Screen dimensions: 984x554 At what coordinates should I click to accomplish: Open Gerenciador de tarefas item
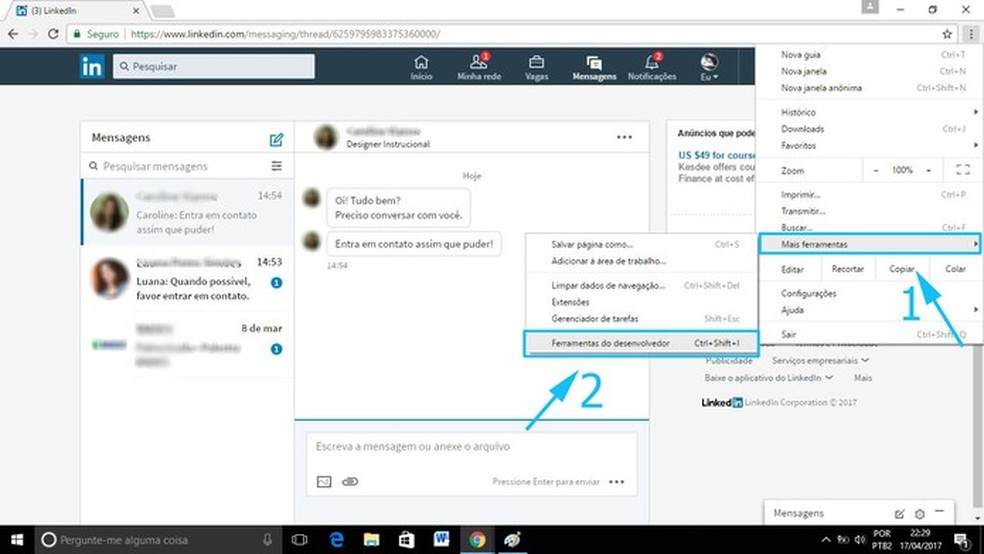641,319
